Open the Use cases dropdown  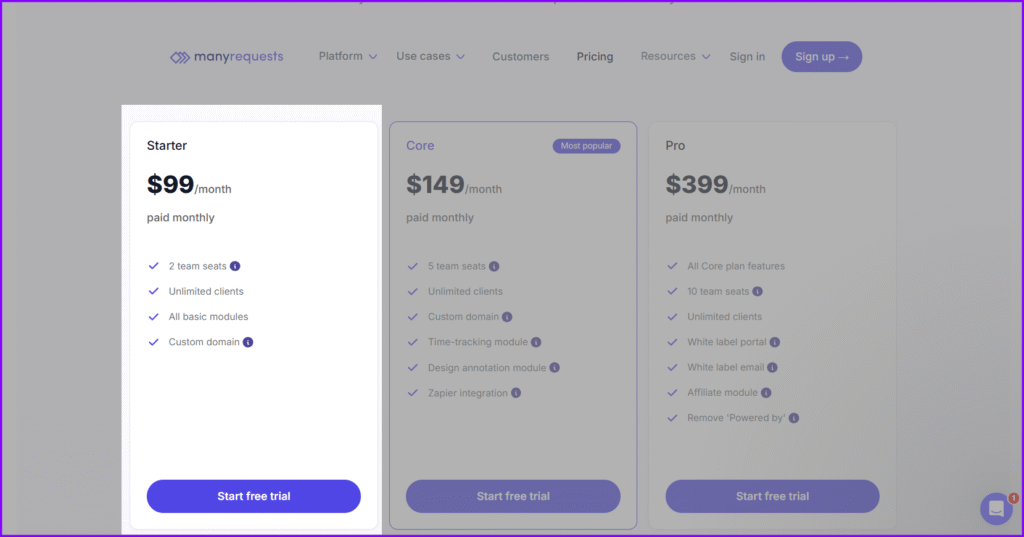pos(430,56)
